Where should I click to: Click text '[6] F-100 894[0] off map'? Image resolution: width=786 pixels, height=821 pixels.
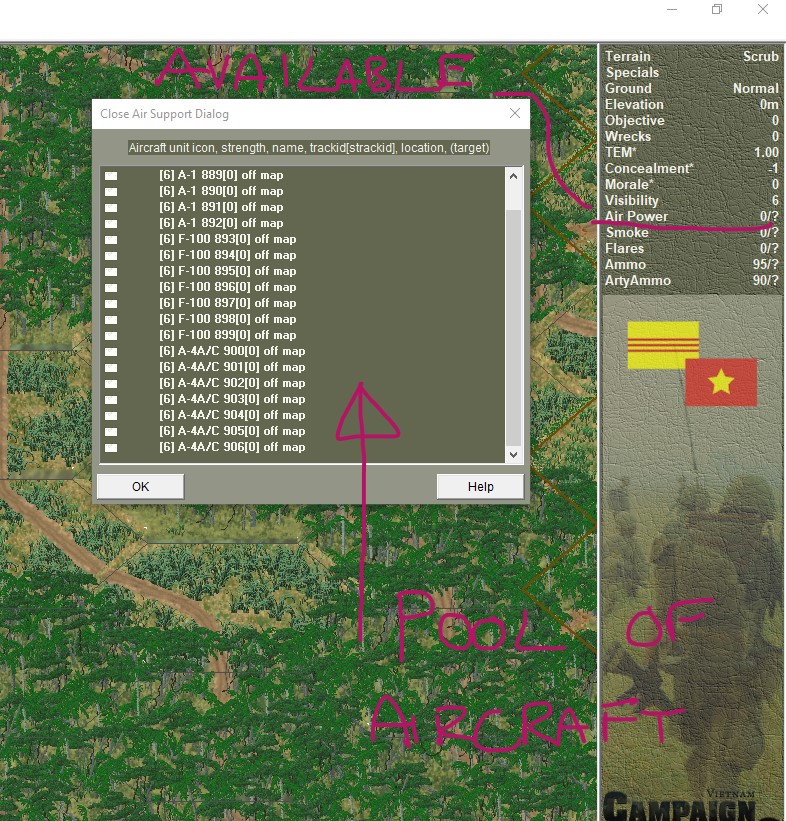(228, 255)
